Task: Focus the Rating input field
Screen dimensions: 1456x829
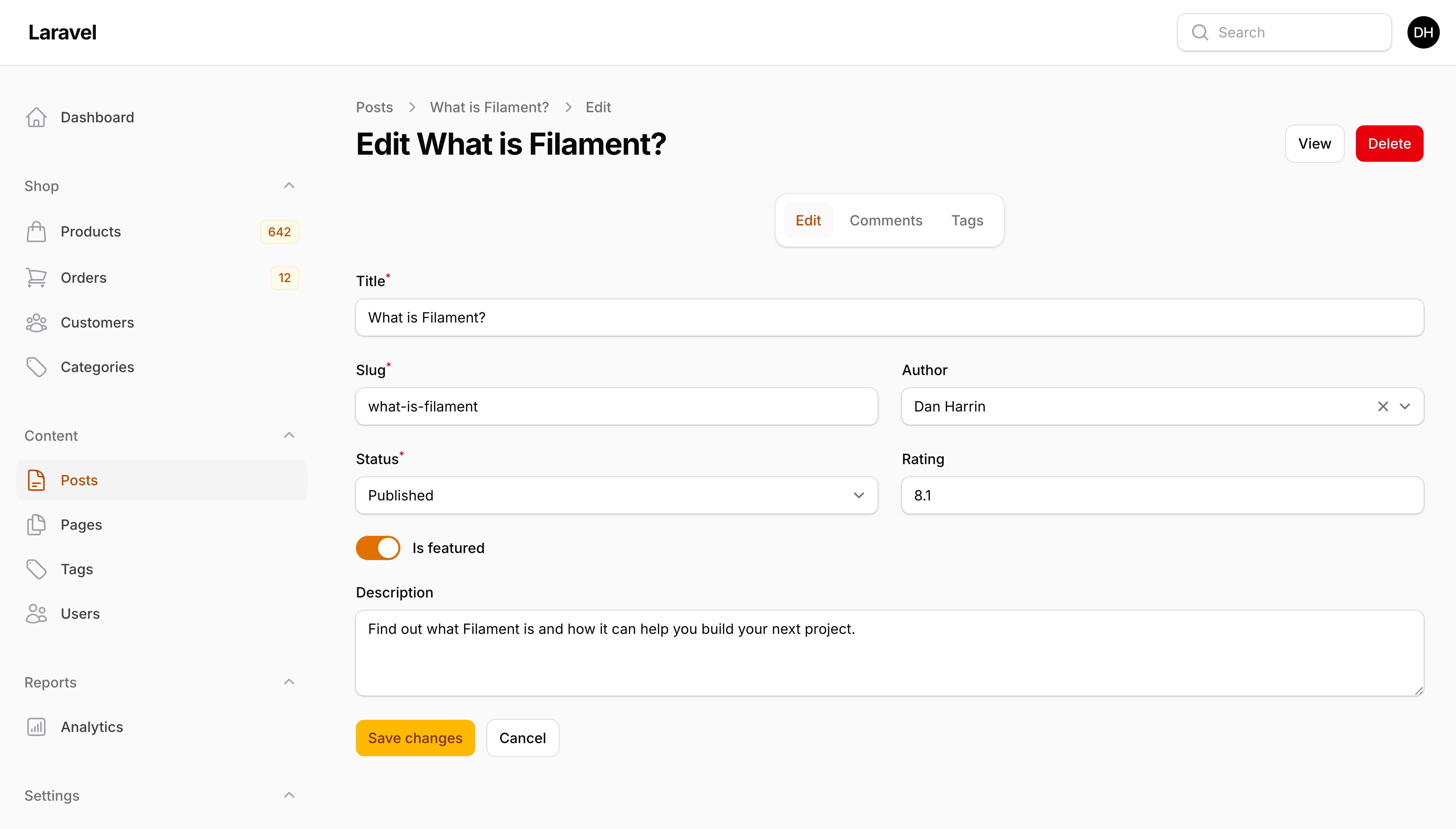Action: tap(1162, 495)
